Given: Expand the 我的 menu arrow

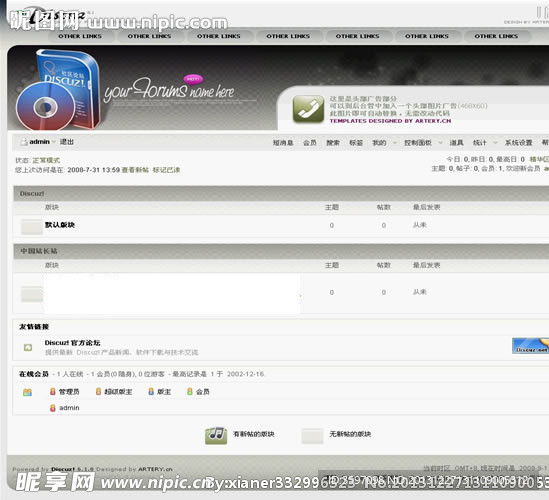Looking at the screenshot, I should click(395, 143).
